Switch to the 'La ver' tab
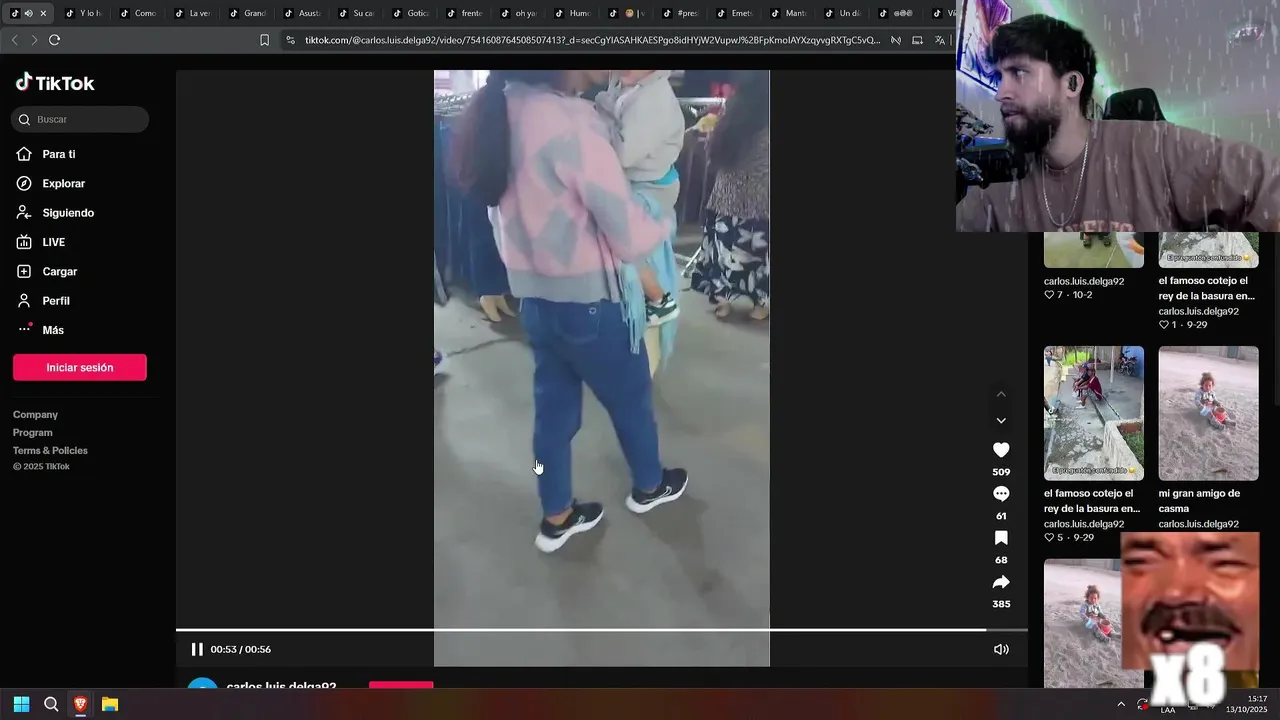 (x=192, y=13)
